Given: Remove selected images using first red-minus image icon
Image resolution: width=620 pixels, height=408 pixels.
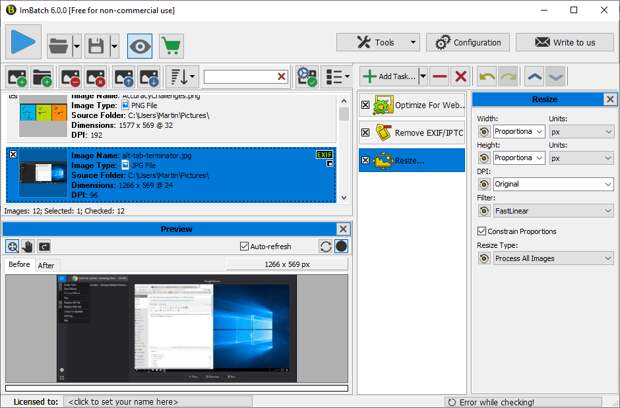Looking at the screenshot, I should coord(70,77).
